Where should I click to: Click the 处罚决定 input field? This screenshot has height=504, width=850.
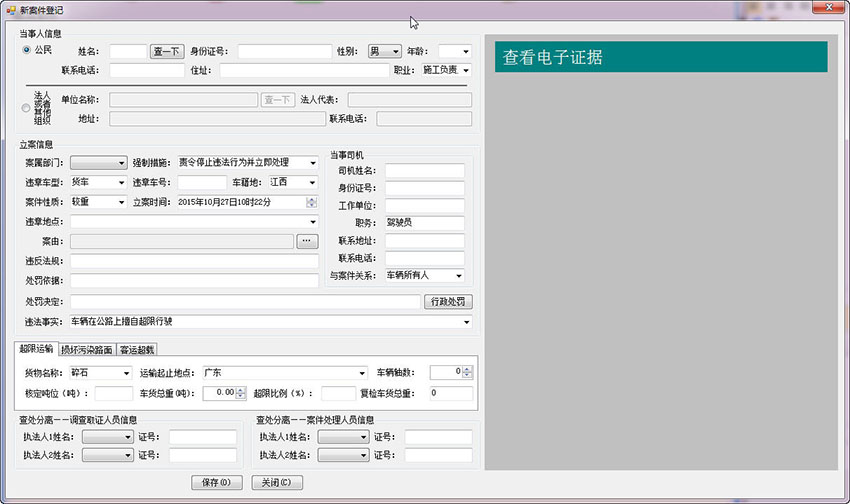pos(245,302)
